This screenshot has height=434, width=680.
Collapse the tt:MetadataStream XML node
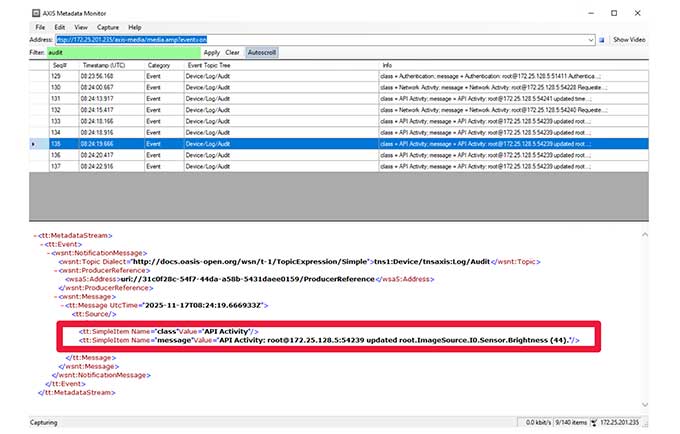coord(29,233)
